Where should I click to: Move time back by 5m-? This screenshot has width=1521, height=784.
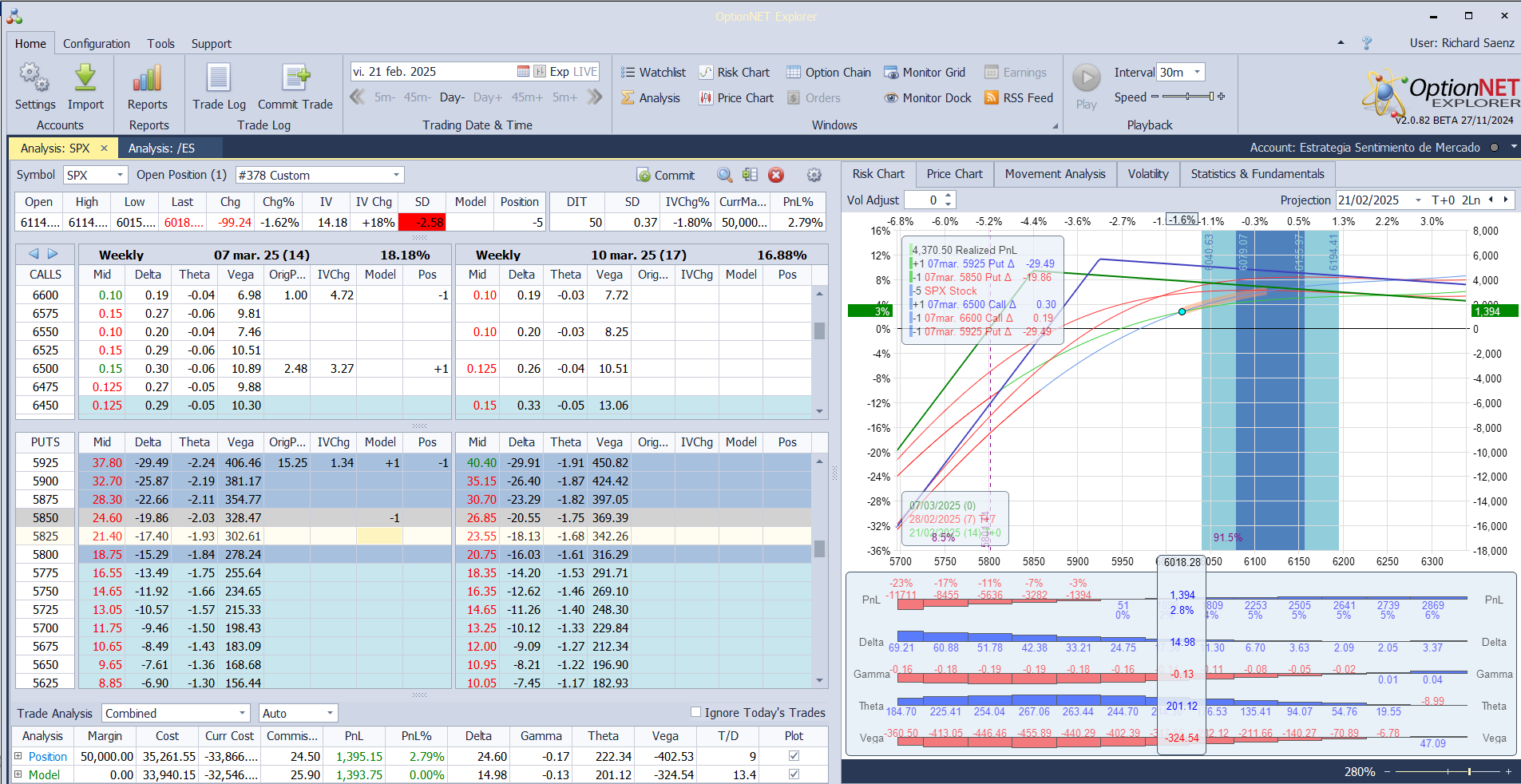385,97
